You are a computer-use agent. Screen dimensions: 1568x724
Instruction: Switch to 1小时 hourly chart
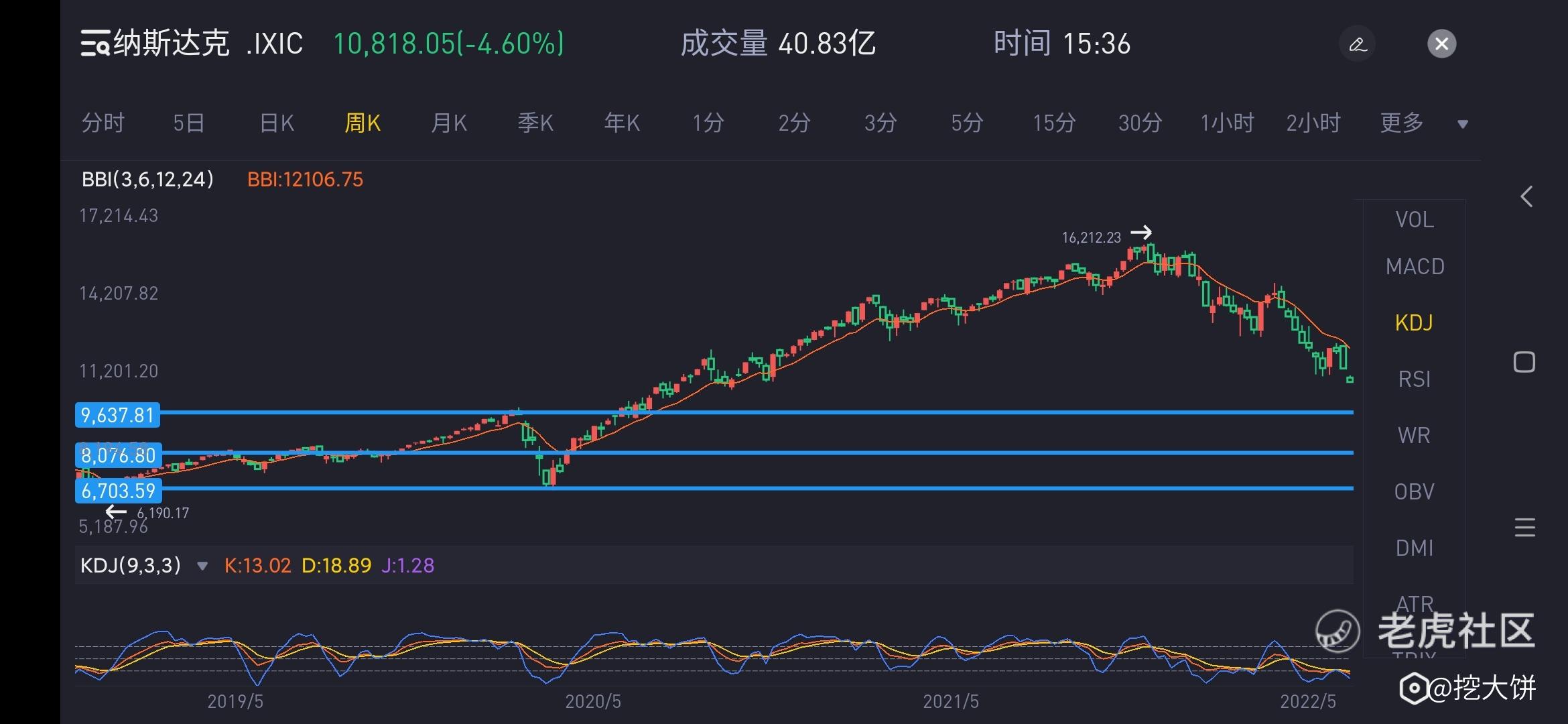[x=1226, y=123]
